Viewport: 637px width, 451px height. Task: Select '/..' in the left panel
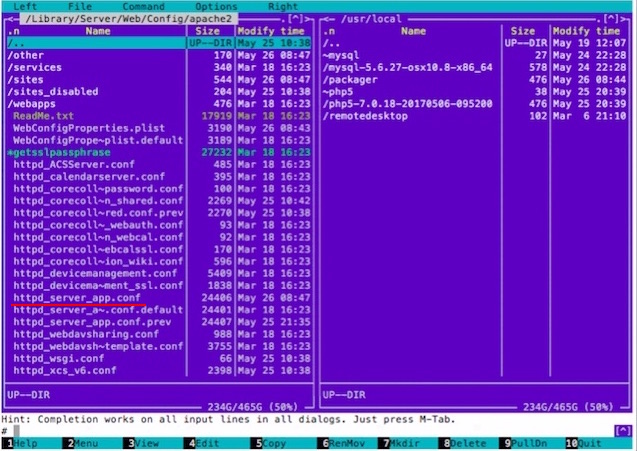click(159, 43)
